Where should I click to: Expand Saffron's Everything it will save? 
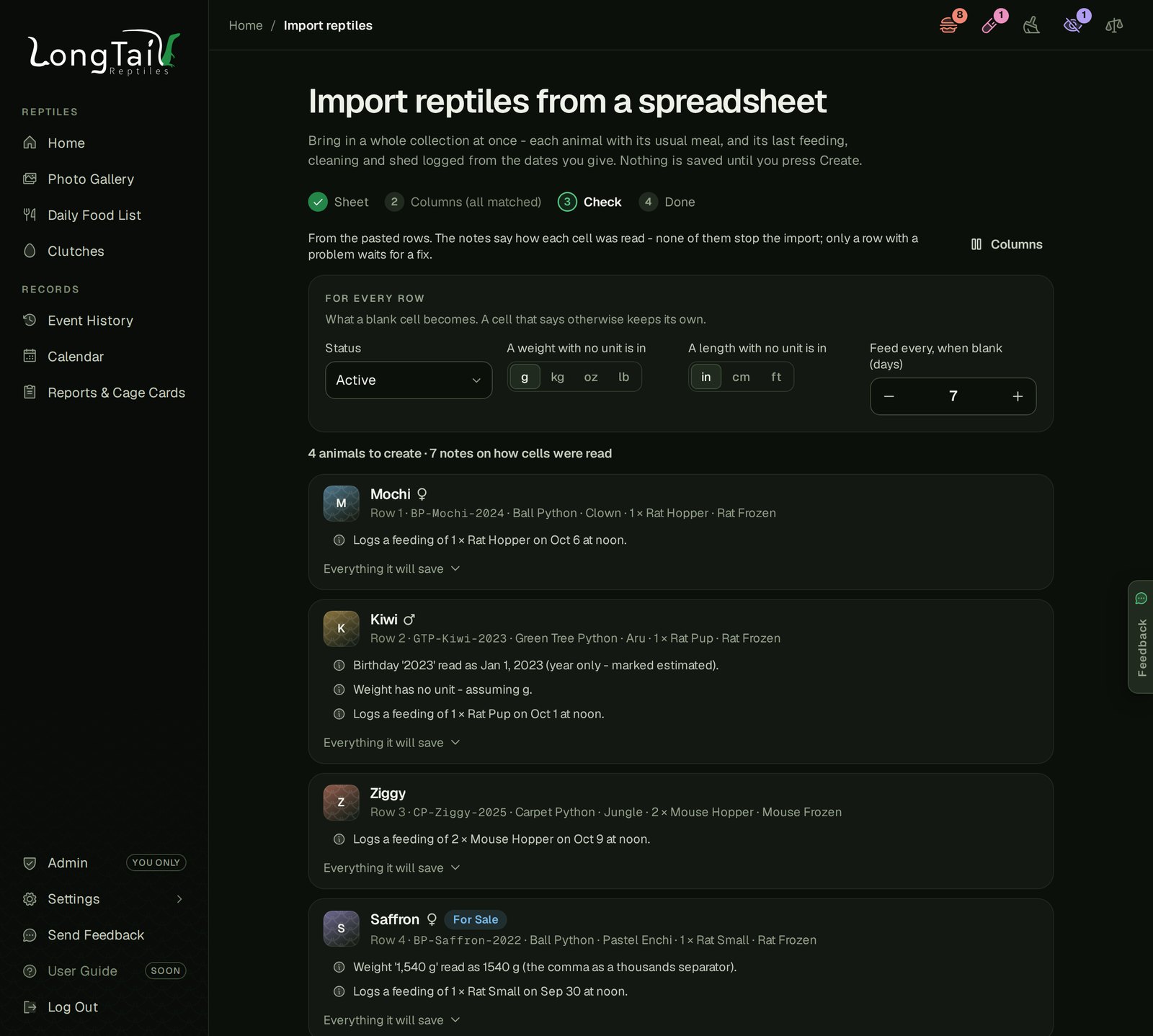click(391, 1020)
